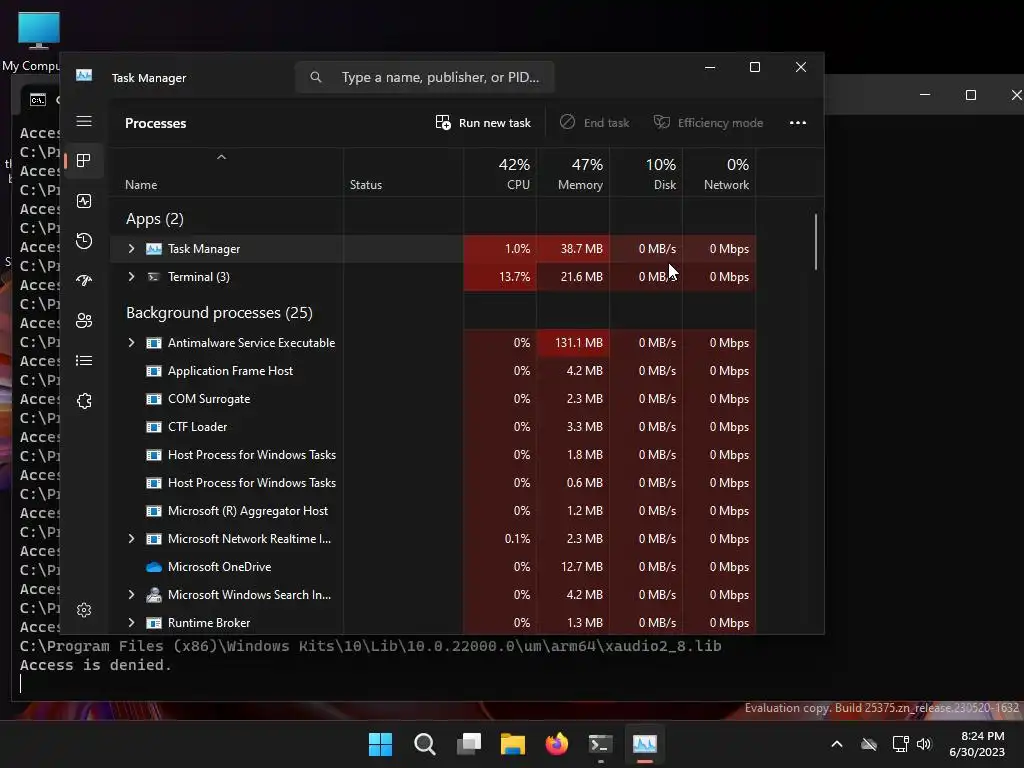Click the Antimalware Service Executable icon
1024x768 pixels.
coord(153,343)
